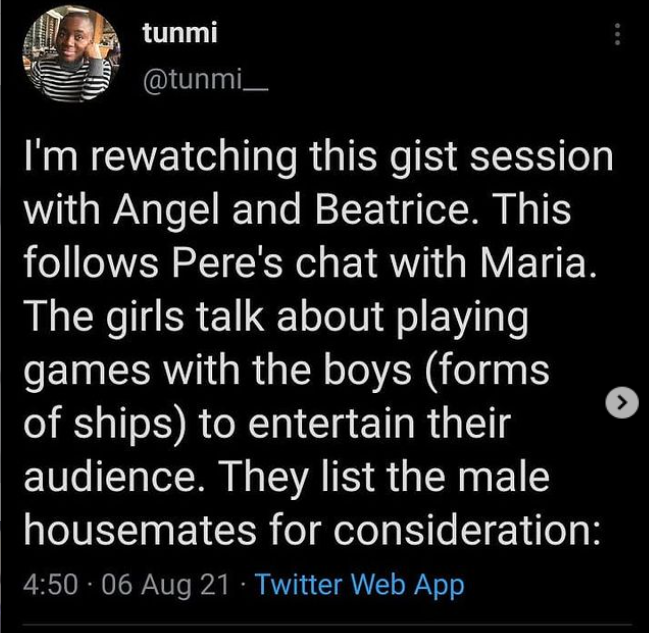Screen dimensions: 649x633
Task: Click the display name tunmi
Action: pos(180,33)
